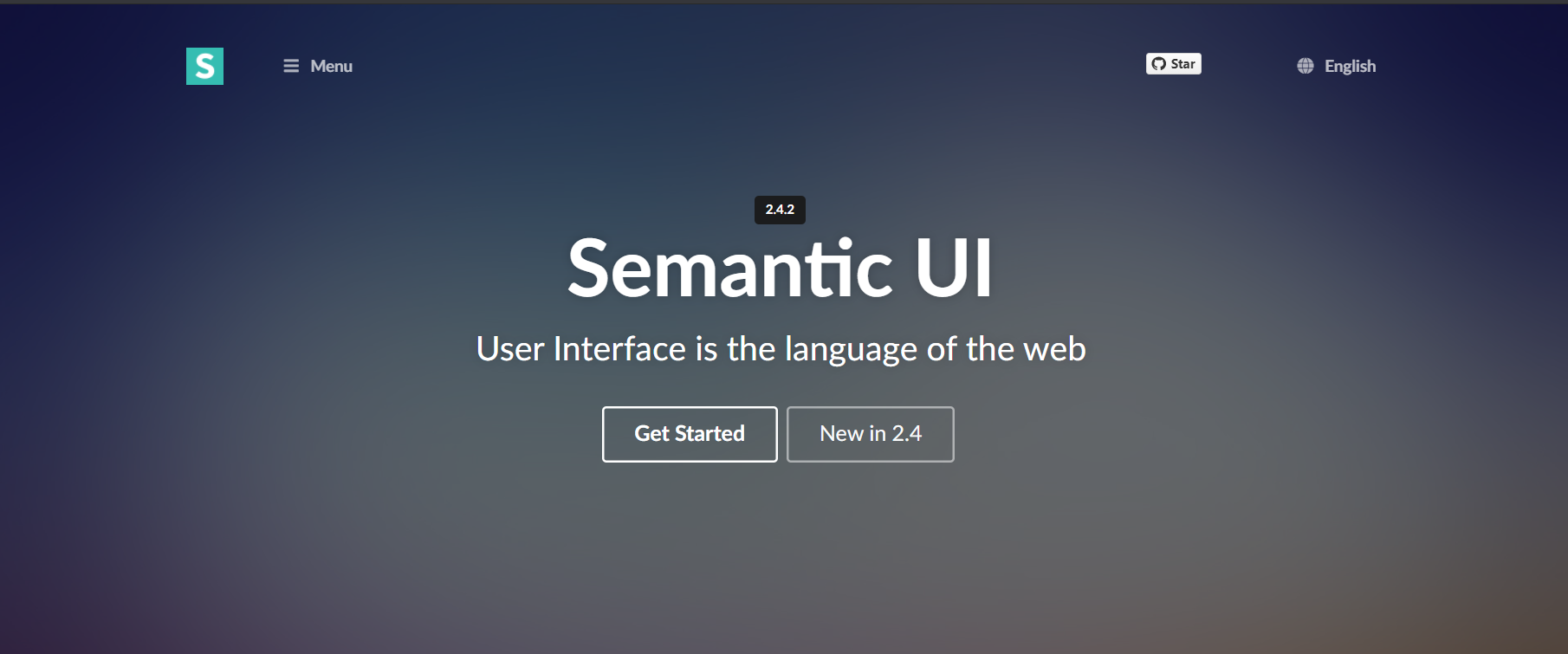The height and width of the screenshot is (654, 1568).
Task: Click the Get Started button
Action: (690, 434)
